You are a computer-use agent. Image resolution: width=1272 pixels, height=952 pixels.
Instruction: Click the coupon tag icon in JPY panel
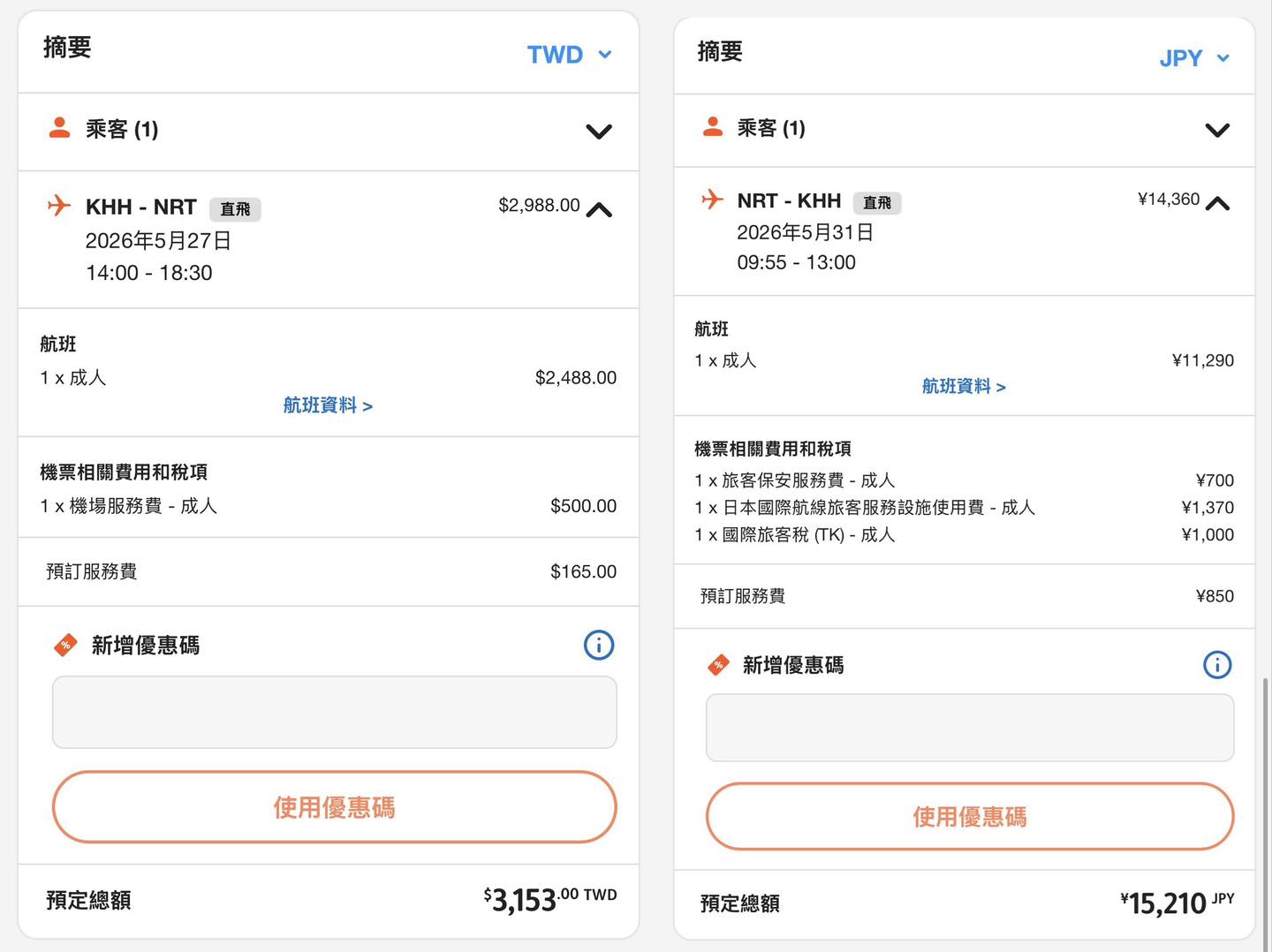point(718,665)
